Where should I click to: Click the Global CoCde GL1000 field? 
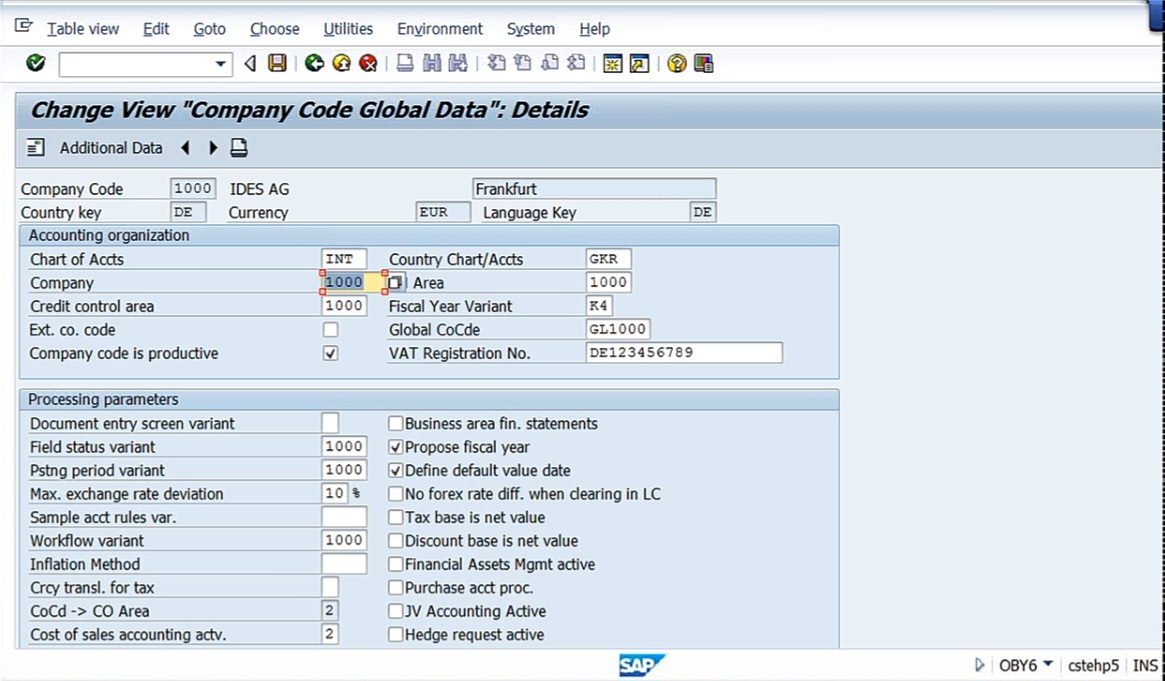[617, 329]
